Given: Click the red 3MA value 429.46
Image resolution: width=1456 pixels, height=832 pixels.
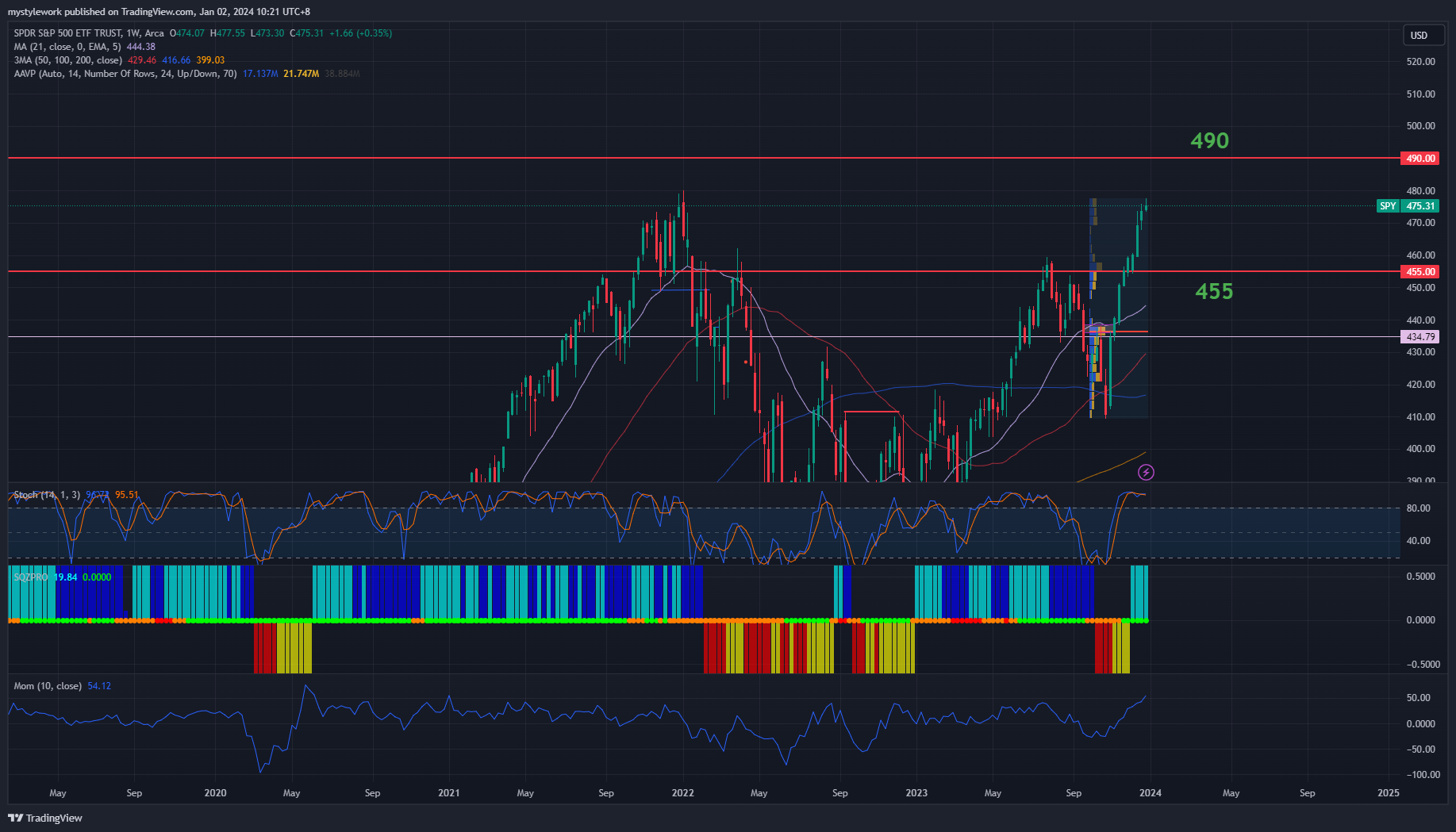Looking at the screenshot, I should point(142,60).
